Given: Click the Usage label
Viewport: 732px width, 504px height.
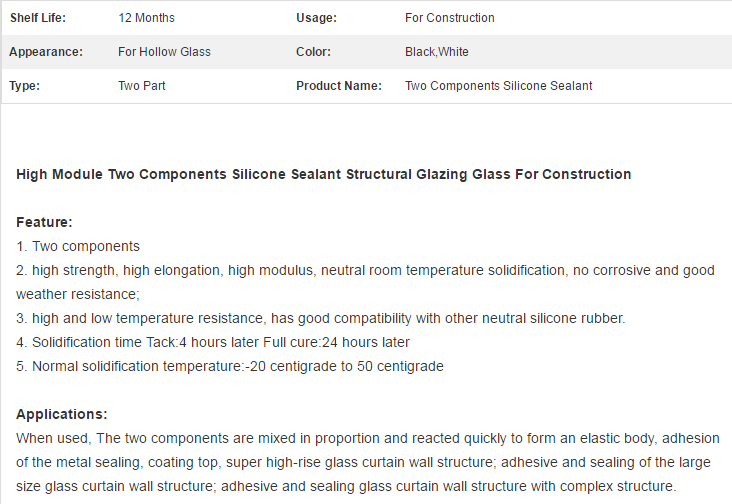Looking at the screenshot, I should (316, 18).
